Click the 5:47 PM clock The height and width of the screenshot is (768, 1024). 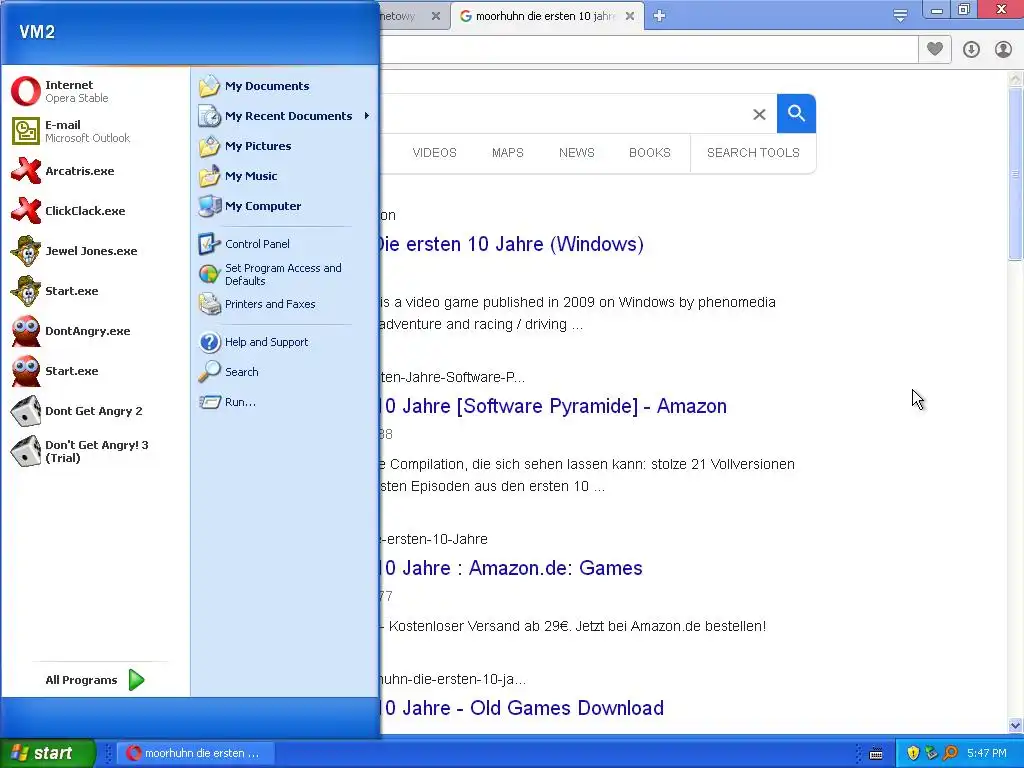coord(987,753)
